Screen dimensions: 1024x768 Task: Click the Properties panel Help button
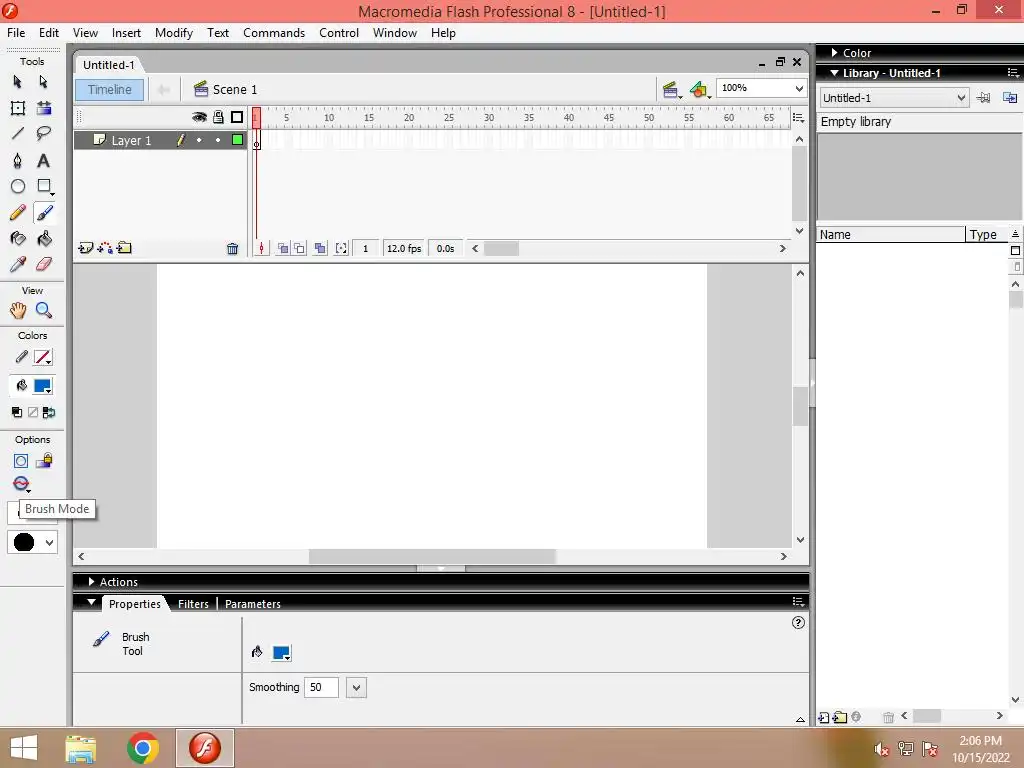798,622
